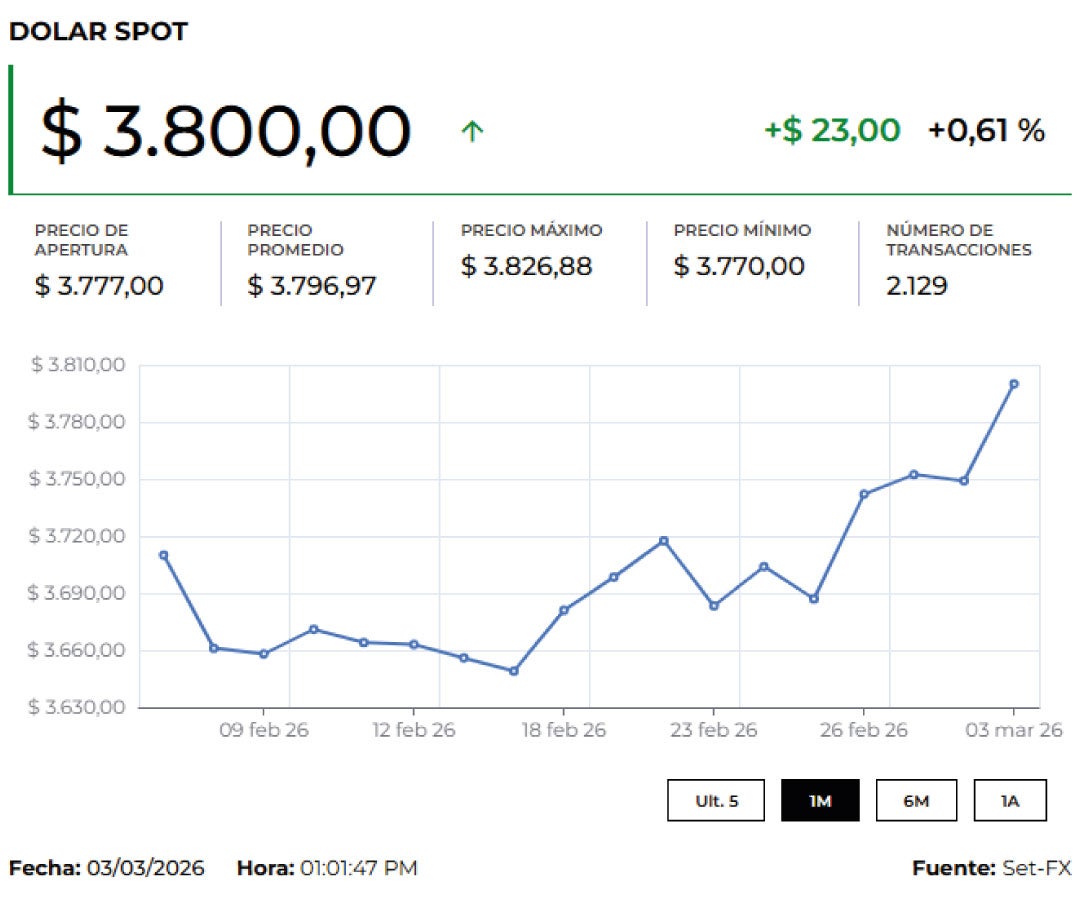Viewport: 1080px width, 900px height.
Task: Switch chart to 1A range
Action: pos(1010,800)
